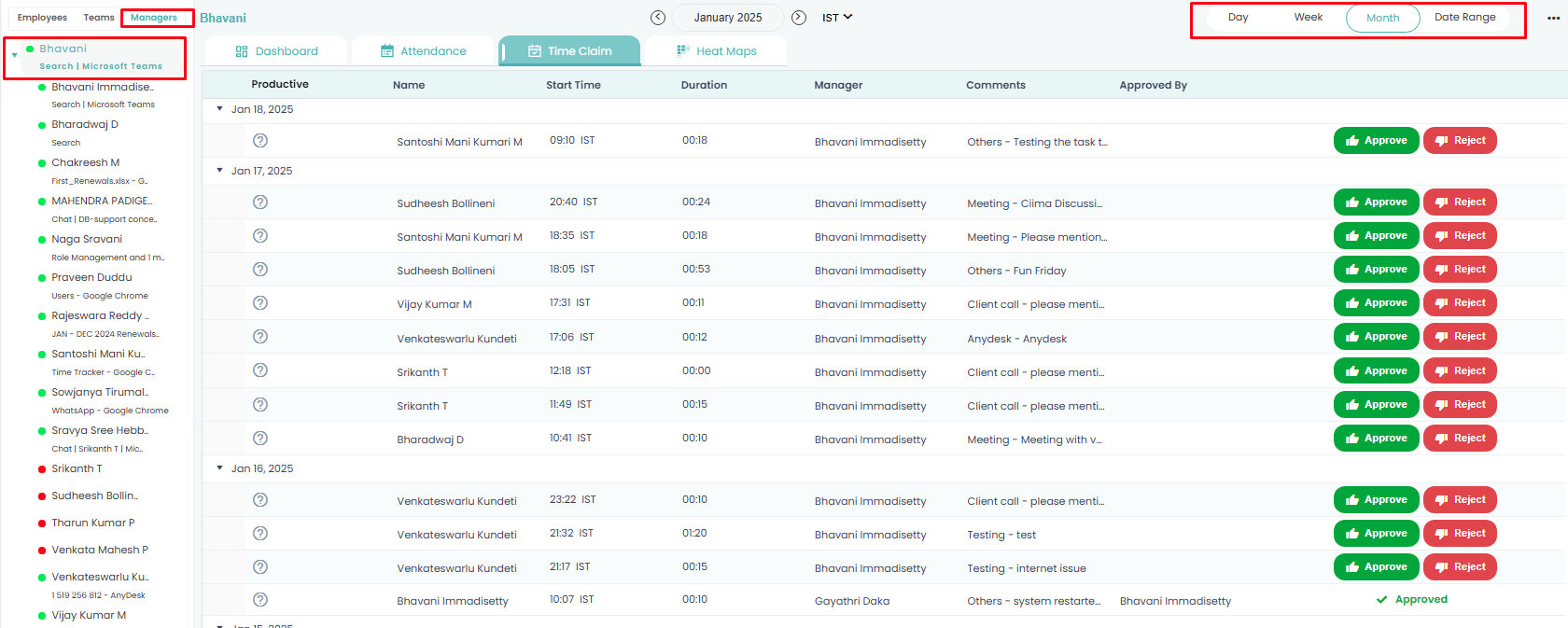Image resolution: width=1568 pixels, height=628 pixels.
Task: Approve Santoshi's 09:10 time claim
Action: click(x=1377, y=141)
